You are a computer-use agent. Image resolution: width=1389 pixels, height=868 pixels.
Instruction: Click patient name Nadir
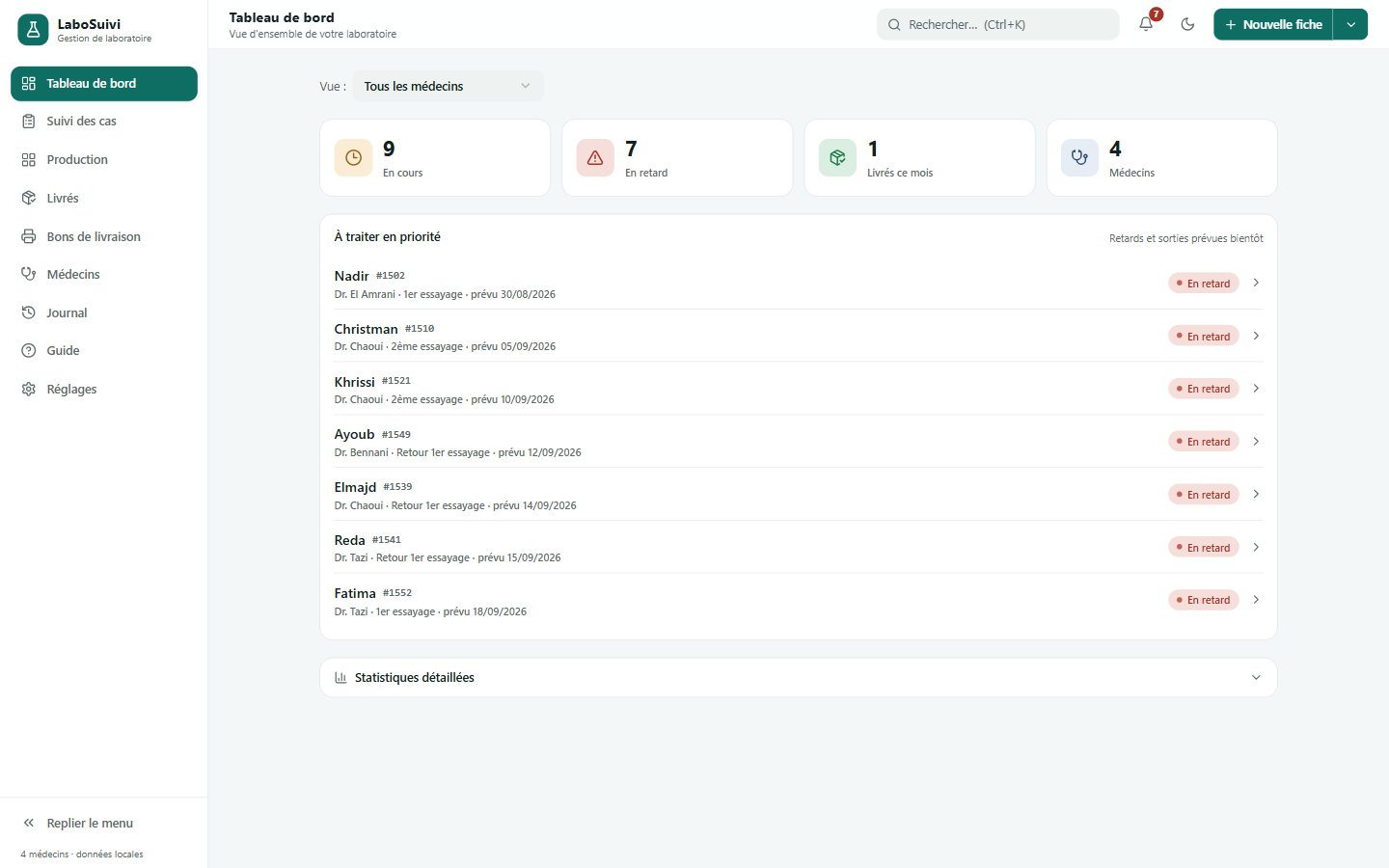coord(351,276)
